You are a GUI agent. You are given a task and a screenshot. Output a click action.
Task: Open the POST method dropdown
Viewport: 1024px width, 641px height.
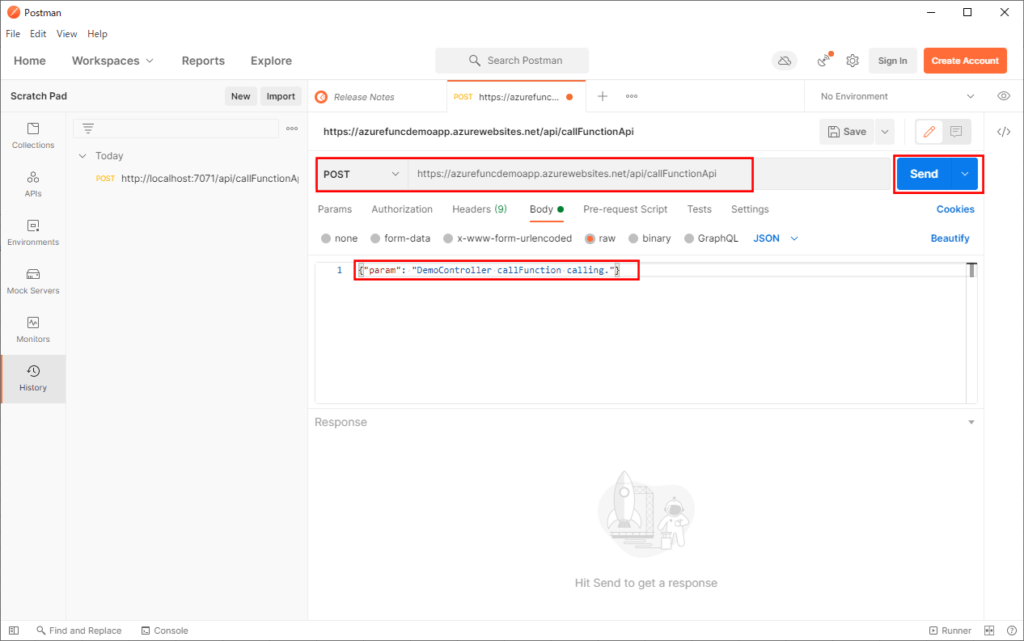[361, 173]
